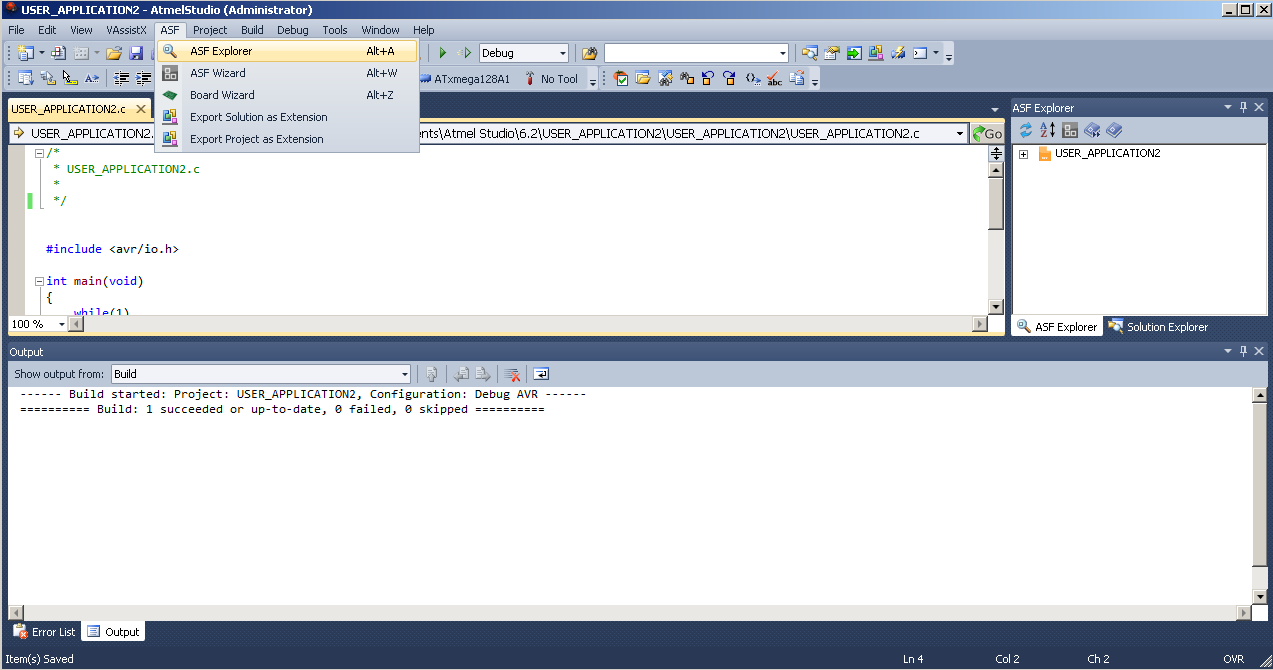Click the green arrow window icon in top toolbar
Screen dimensions: 1273x670
[854, 53]
